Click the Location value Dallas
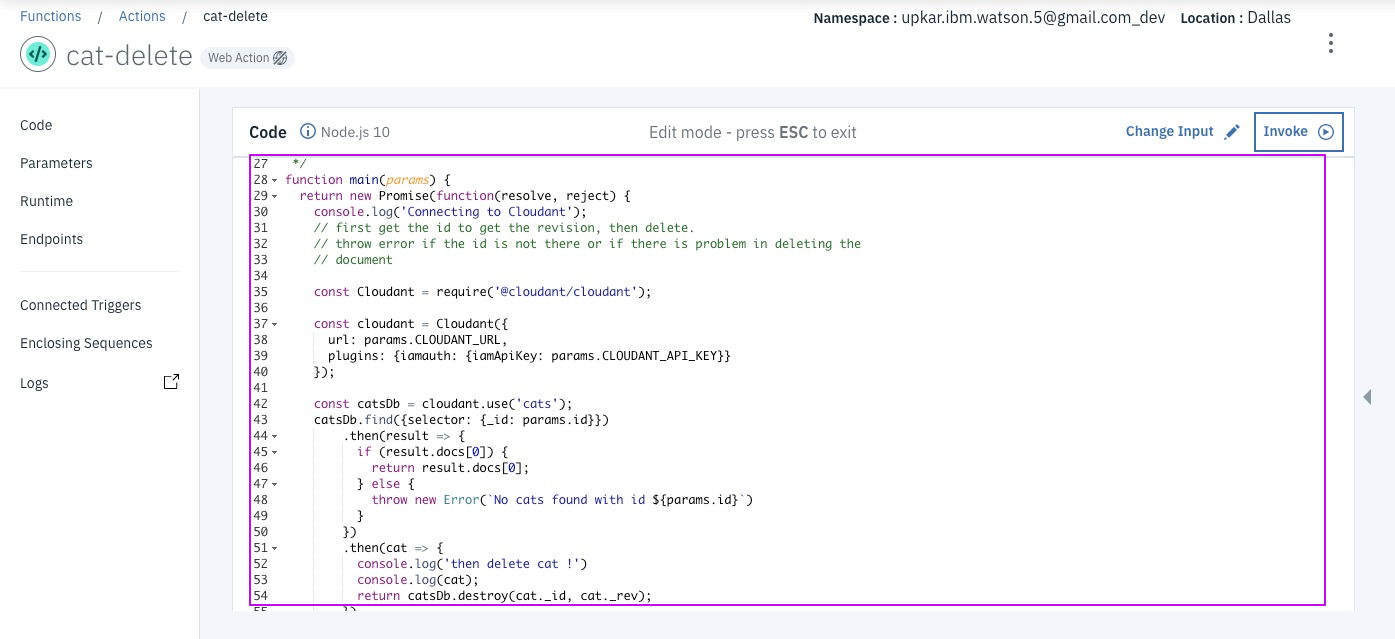The width and height of the screenshot is (1395, 639). 1269,18
